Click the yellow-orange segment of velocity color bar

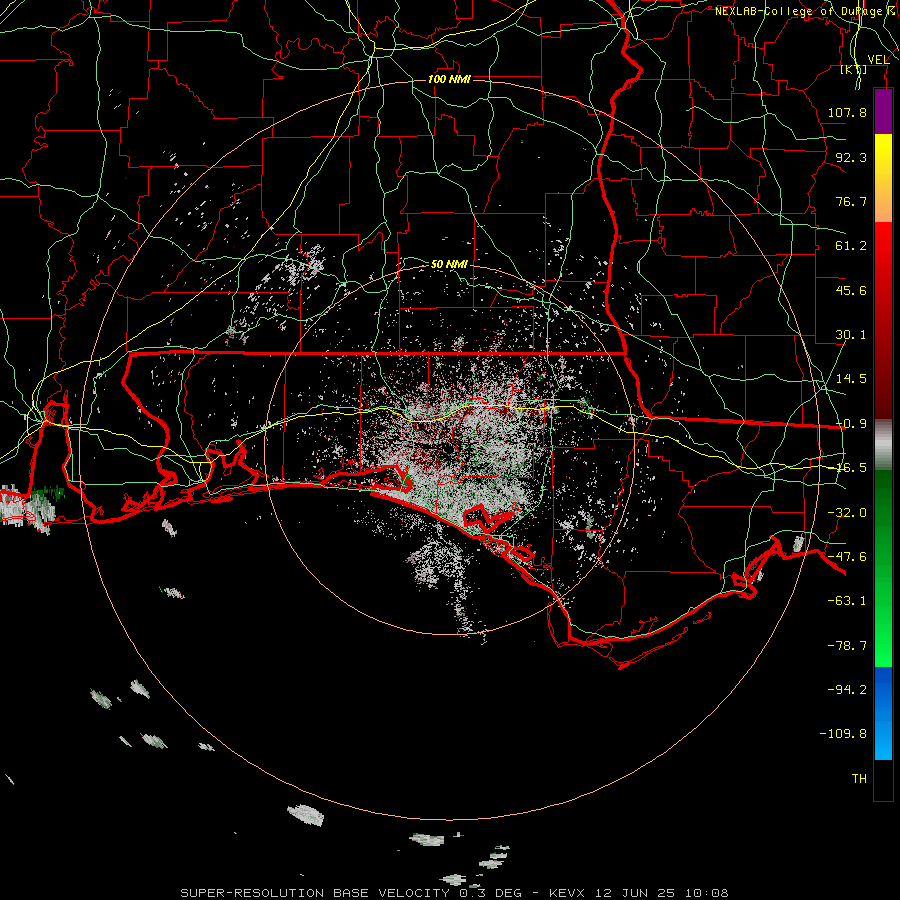[x=883, y=178]
